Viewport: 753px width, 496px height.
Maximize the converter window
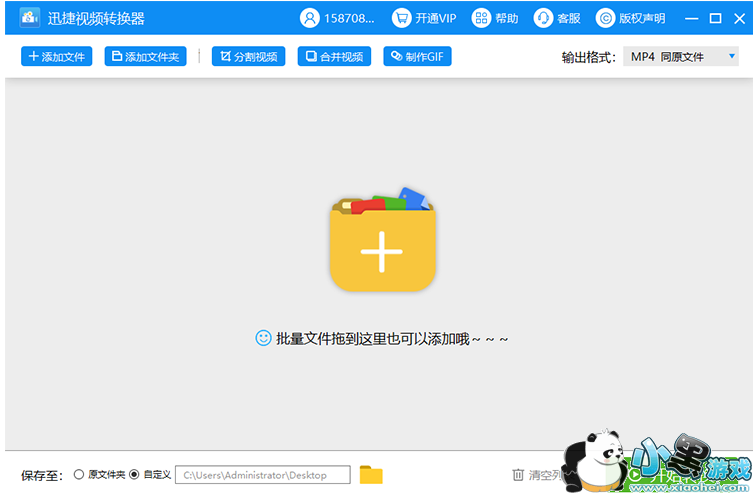tap(716, 18)
